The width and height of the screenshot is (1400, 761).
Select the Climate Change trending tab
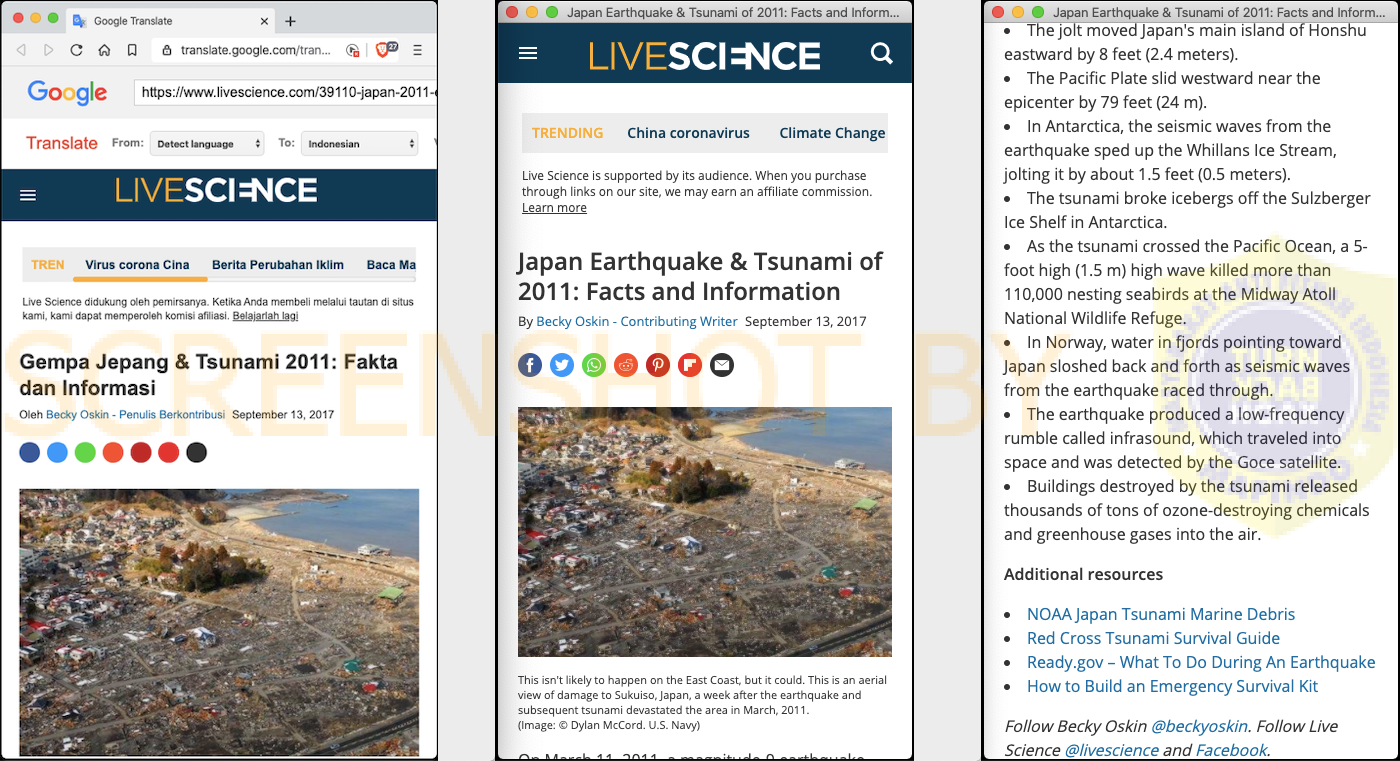click(832, 133)
